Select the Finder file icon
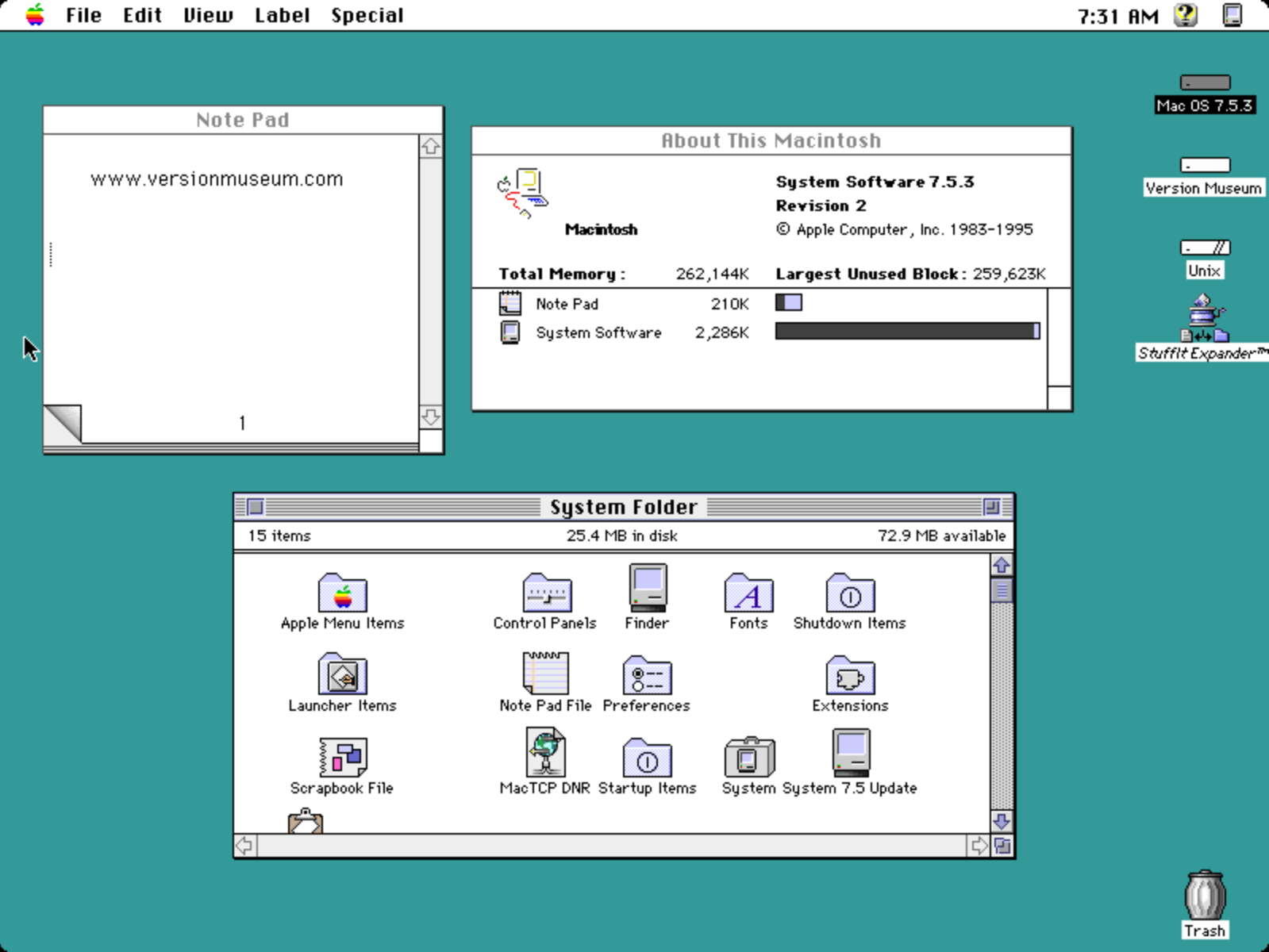 click(648, 588)
